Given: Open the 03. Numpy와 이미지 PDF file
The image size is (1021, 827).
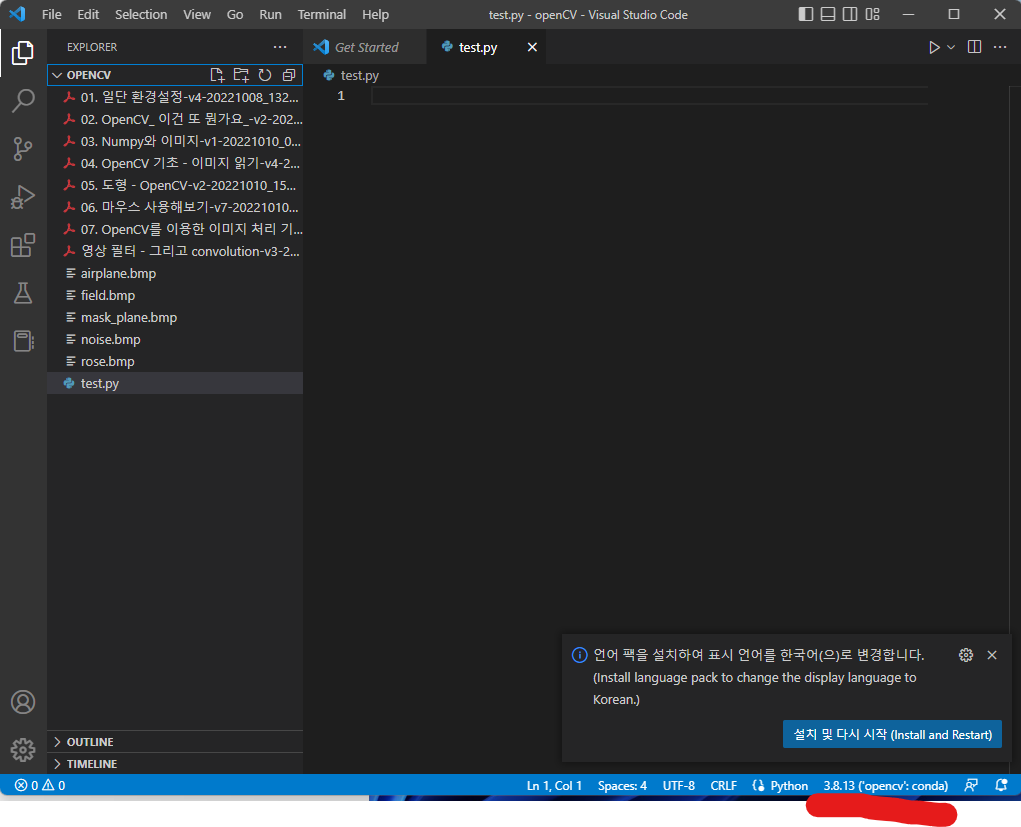Looking at the screenshot, I should 175,141.
